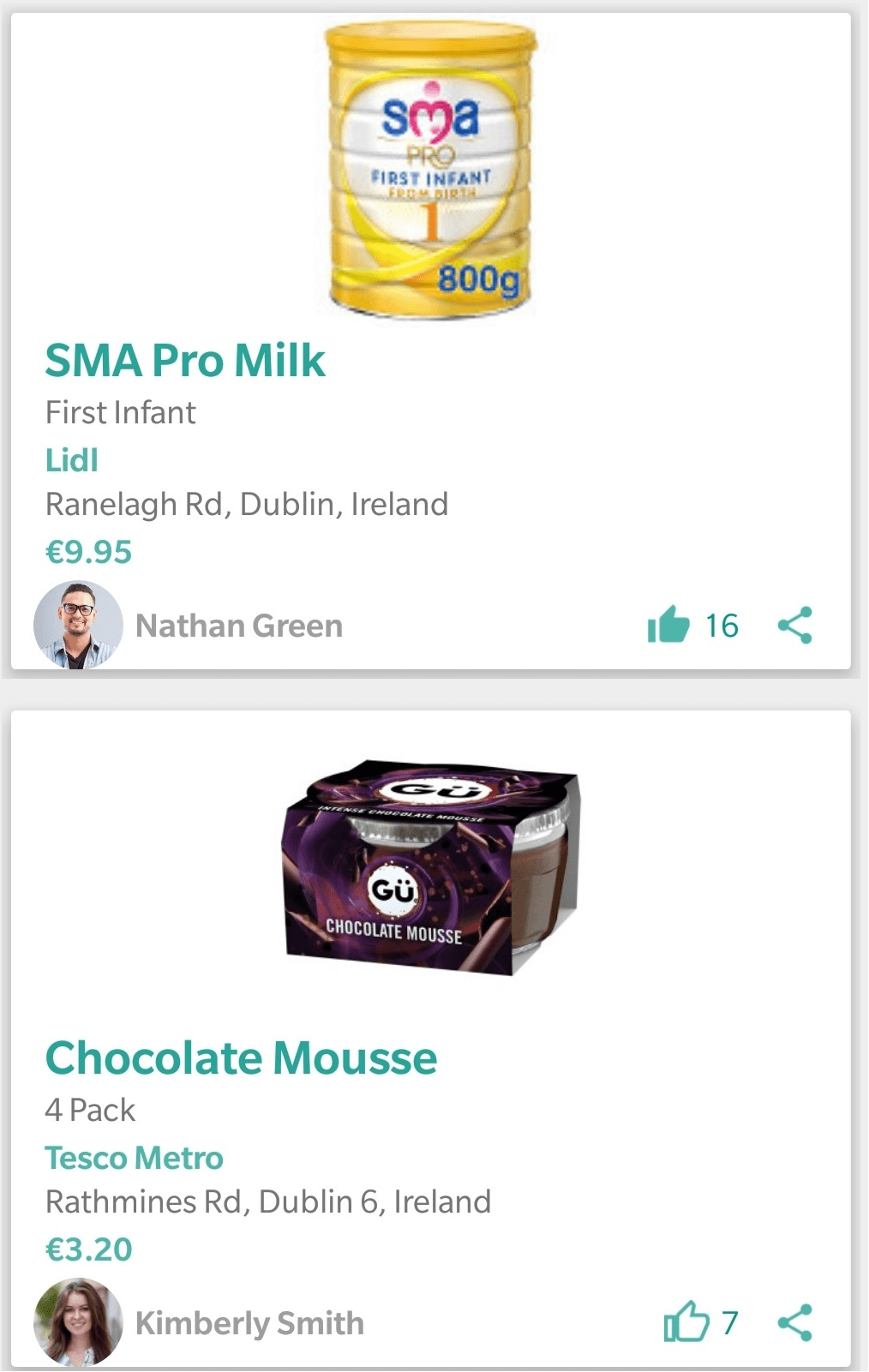
Task: Open the SMA Pro Milk title
Action: tap(185, 361)
